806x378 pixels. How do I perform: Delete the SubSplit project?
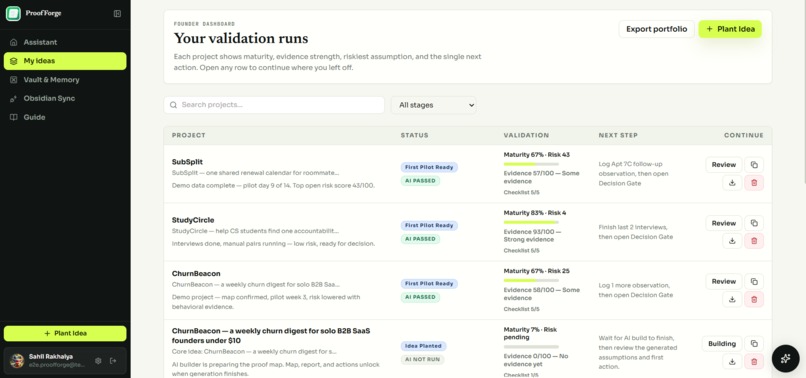click(754, 183)
